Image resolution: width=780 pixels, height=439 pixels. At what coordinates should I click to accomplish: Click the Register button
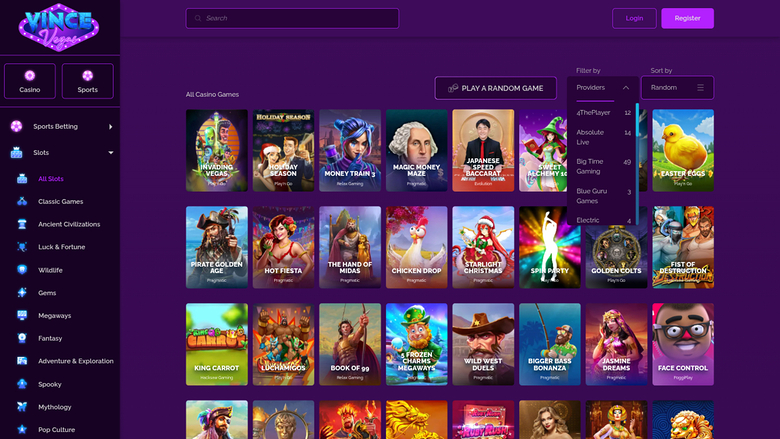pyautogui.click(x=687, y=18)
